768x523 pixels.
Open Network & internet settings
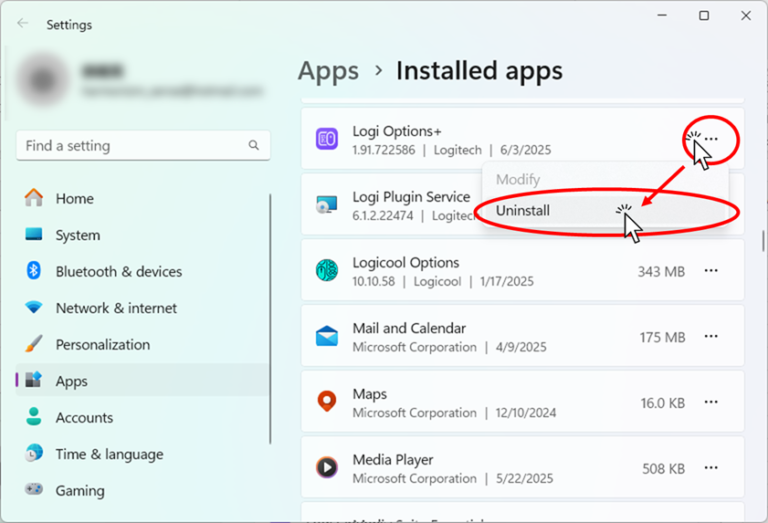pos(116,308)
